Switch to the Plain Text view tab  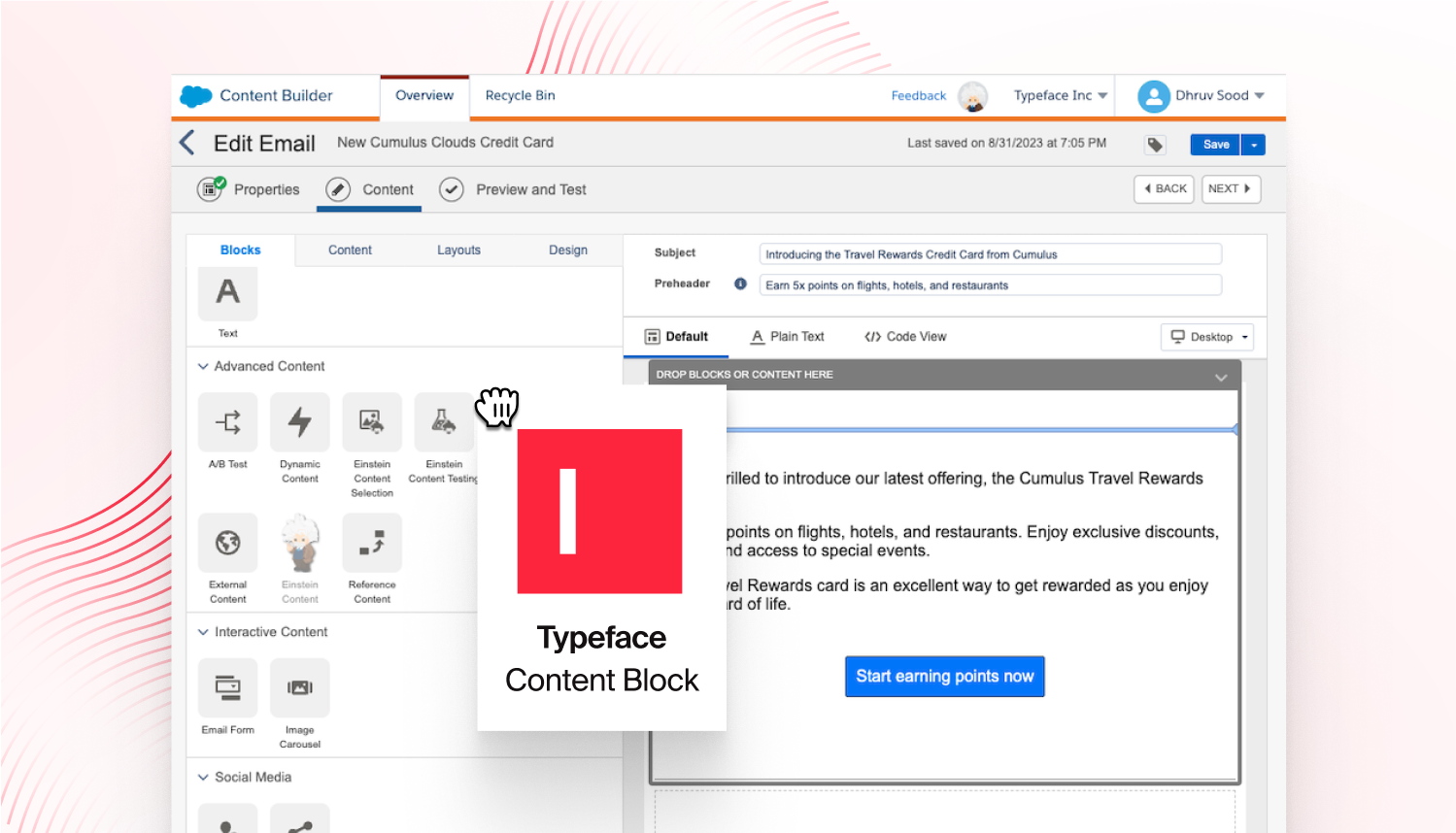[x=787, y=336]
